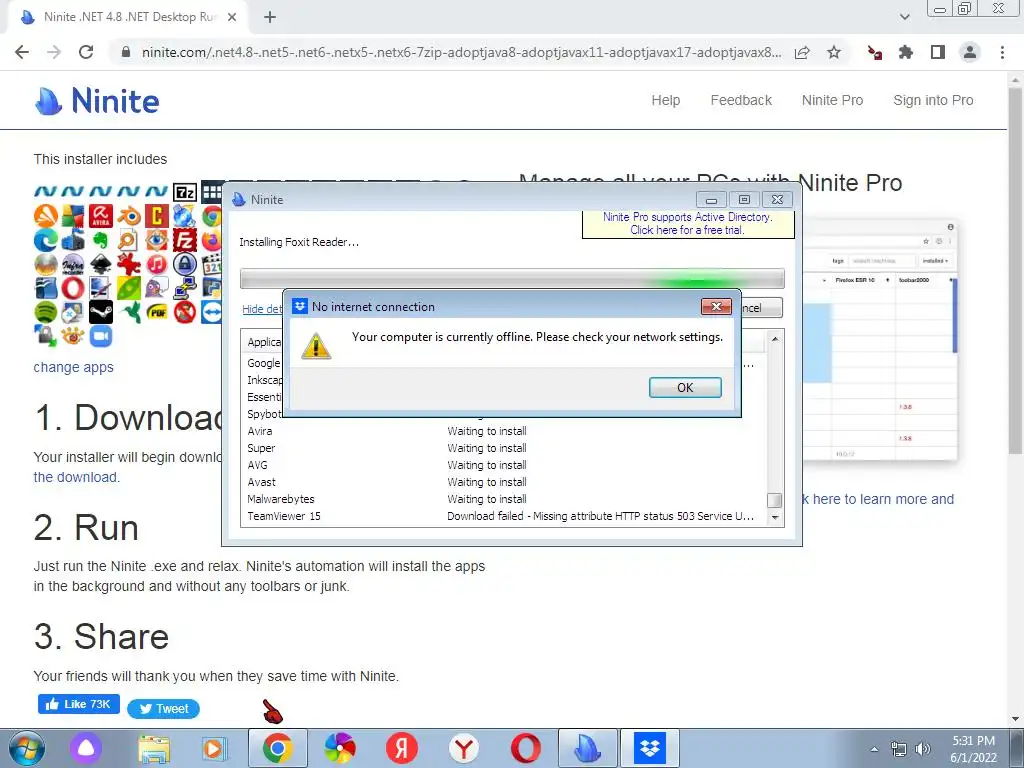Click 'the download' retry link
Screen dimensions: 1024x768
76,477
